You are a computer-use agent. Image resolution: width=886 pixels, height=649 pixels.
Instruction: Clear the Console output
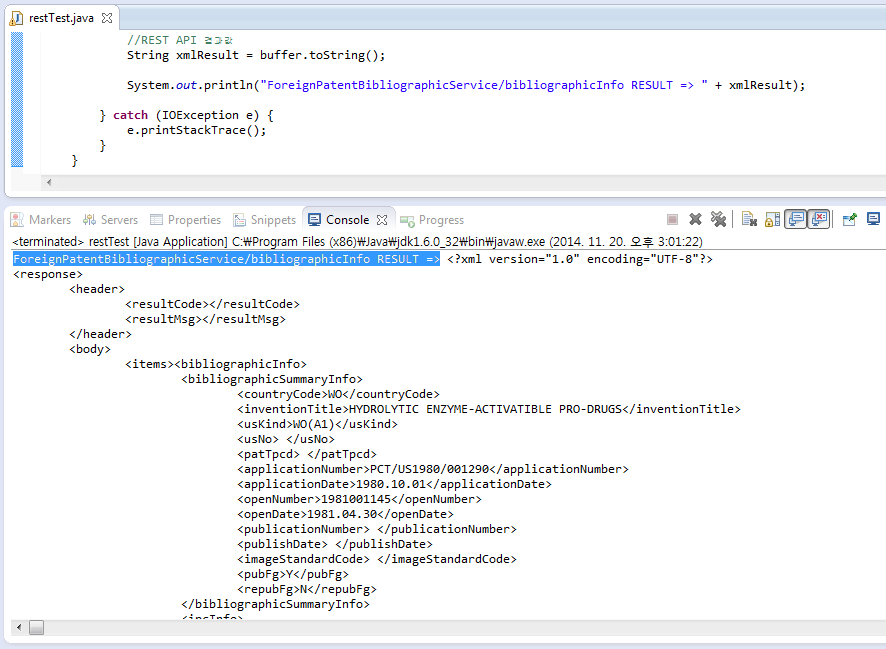click(x=749, y=219)
